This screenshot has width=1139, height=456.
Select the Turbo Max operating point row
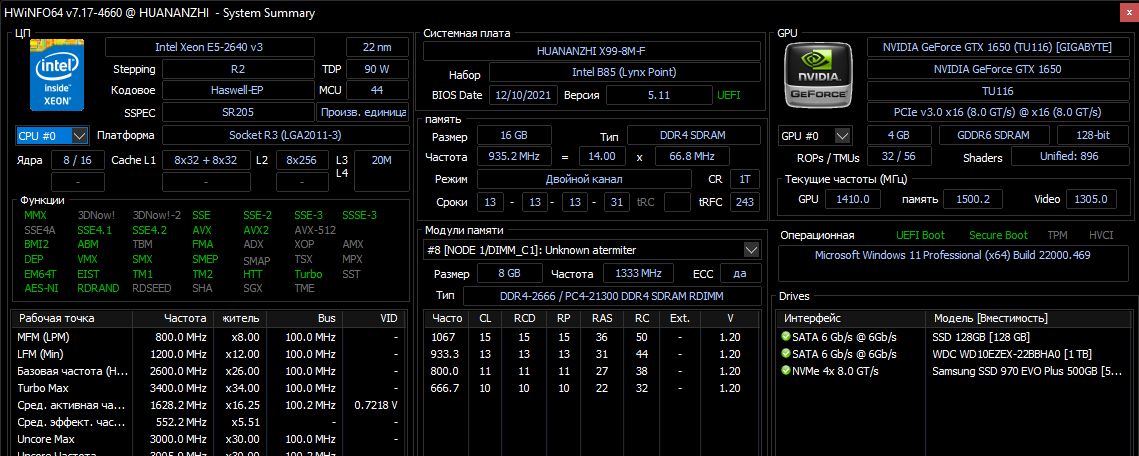click(x=209, y=388)
